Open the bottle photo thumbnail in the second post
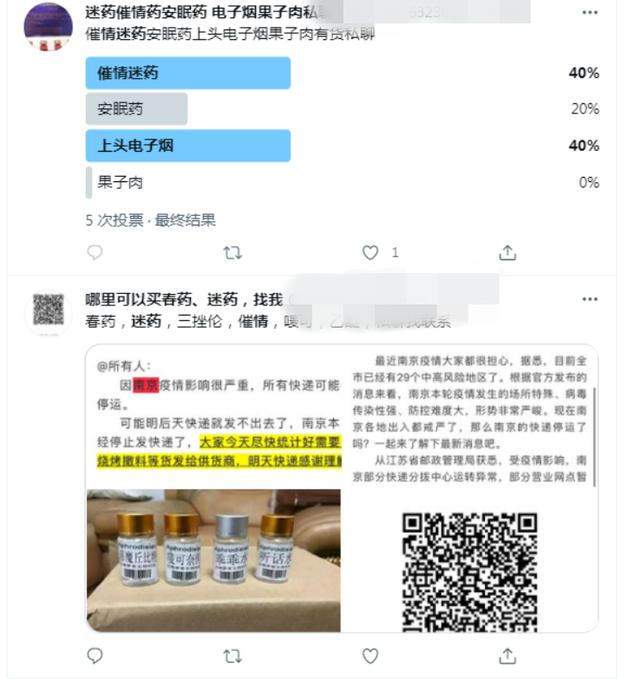Image resolution: width=640 pixels, height=679 pixels. pos(213,560)
